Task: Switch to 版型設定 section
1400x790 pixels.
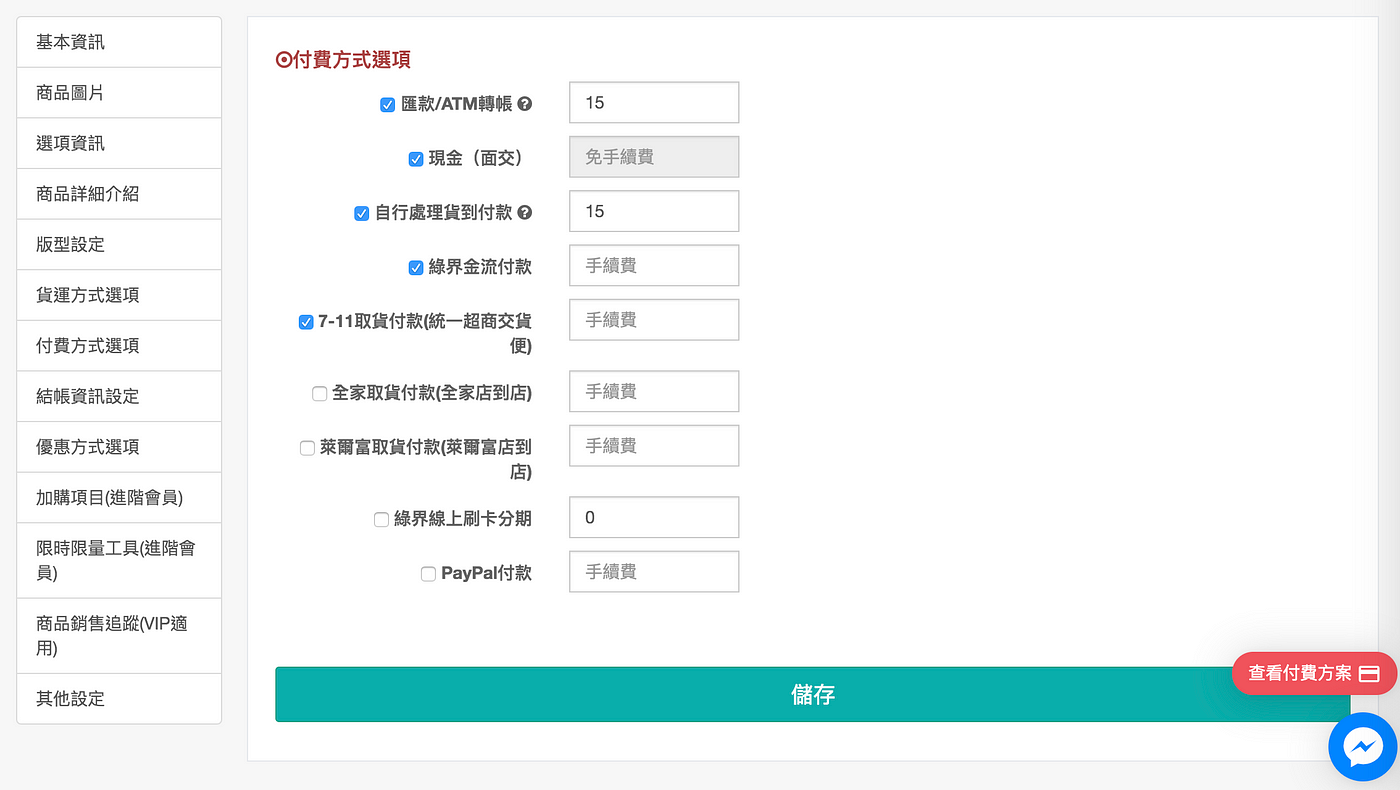Action: pyautogui.click(x=119, y=244)
